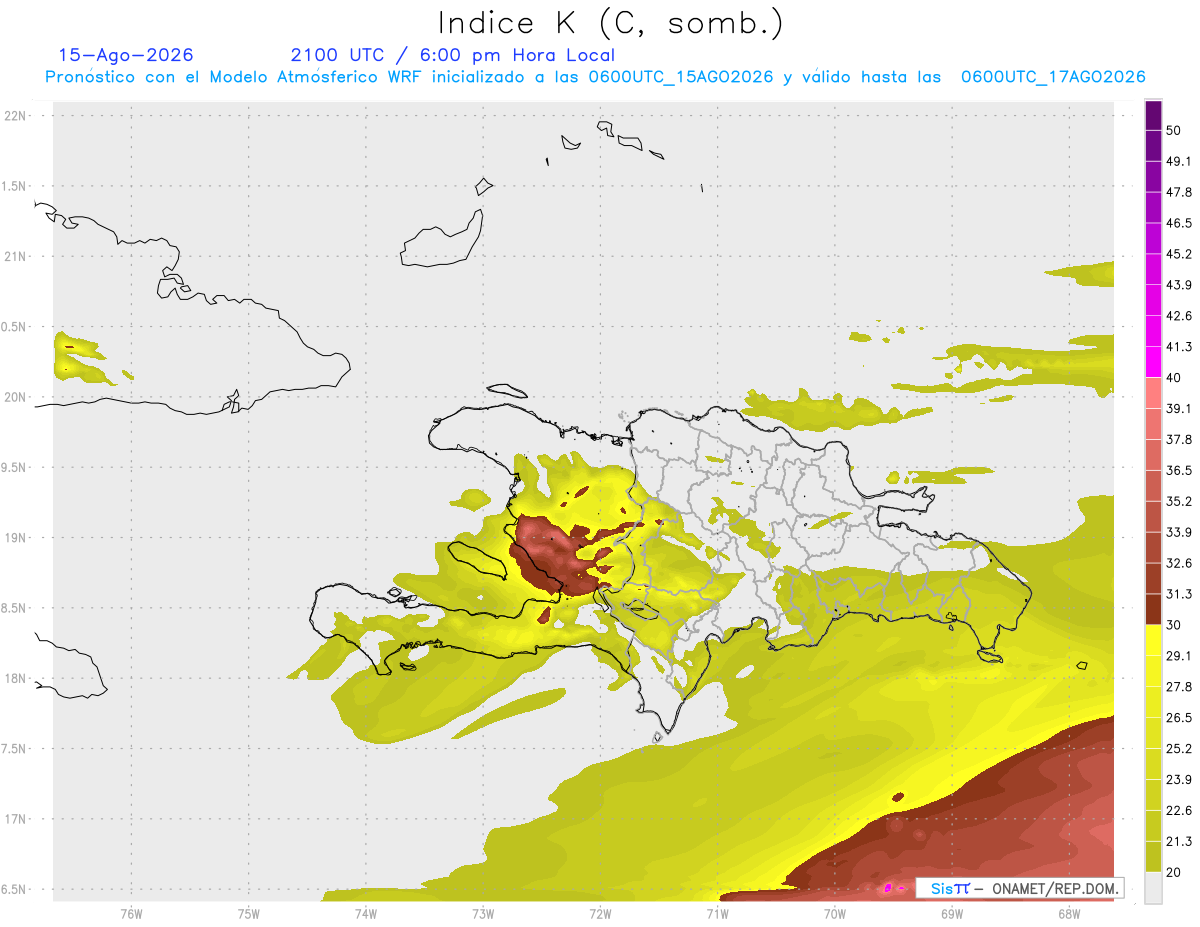Click the '27.8' color scale value
Image resolution: width=1200 pixels, height=927 pixels.
(1179, 687)
